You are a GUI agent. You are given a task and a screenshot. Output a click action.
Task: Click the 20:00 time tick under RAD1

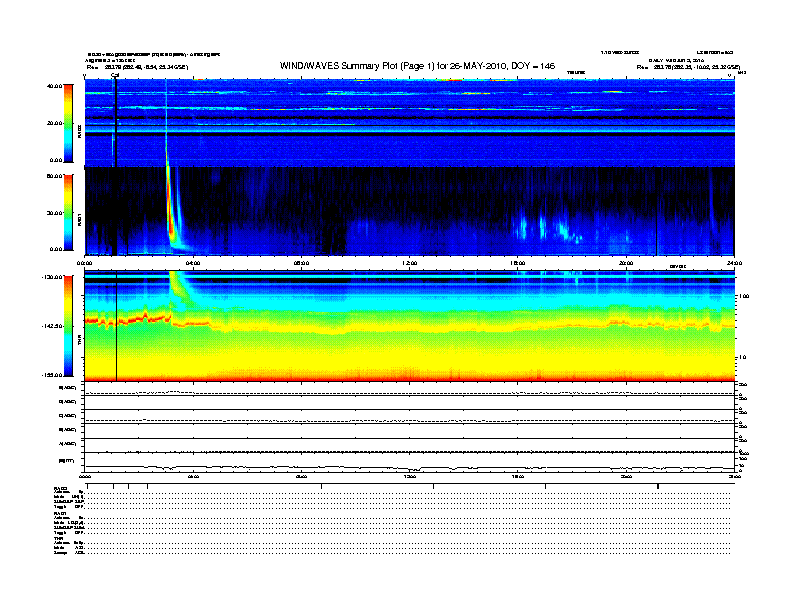tap(626, 263)
